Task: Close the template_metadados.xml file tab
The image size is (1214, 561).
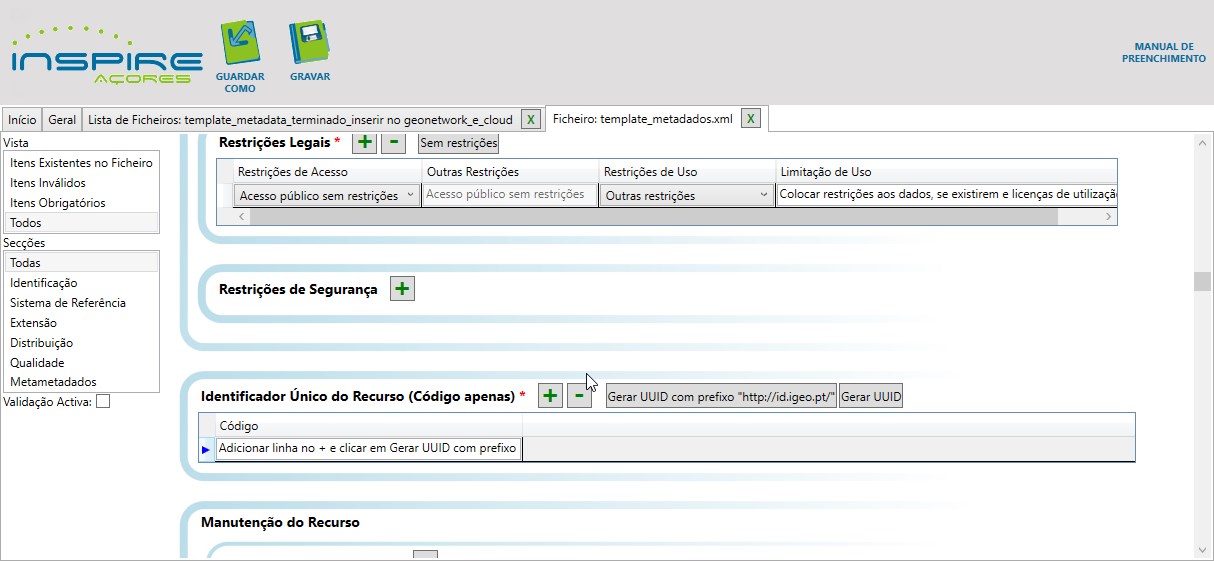Action: click(x=751, y=119)
